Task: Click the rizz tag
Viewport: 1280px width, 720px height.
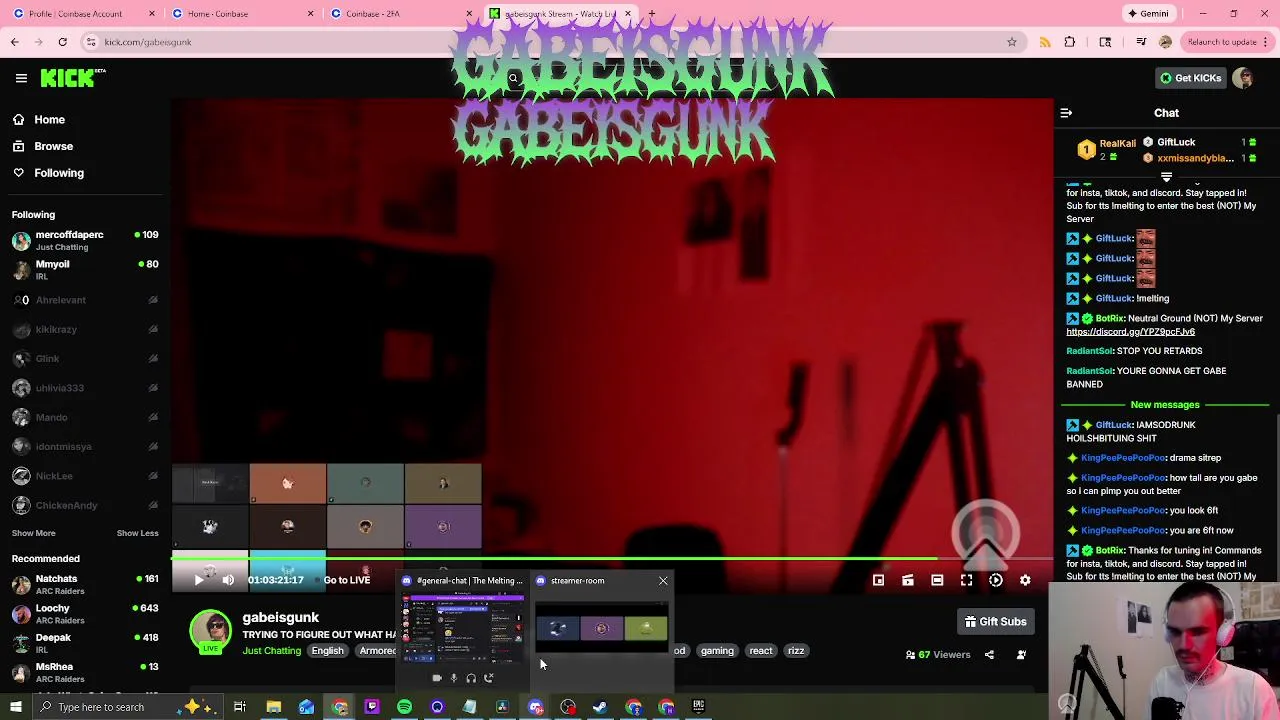Action: point(796,651)
